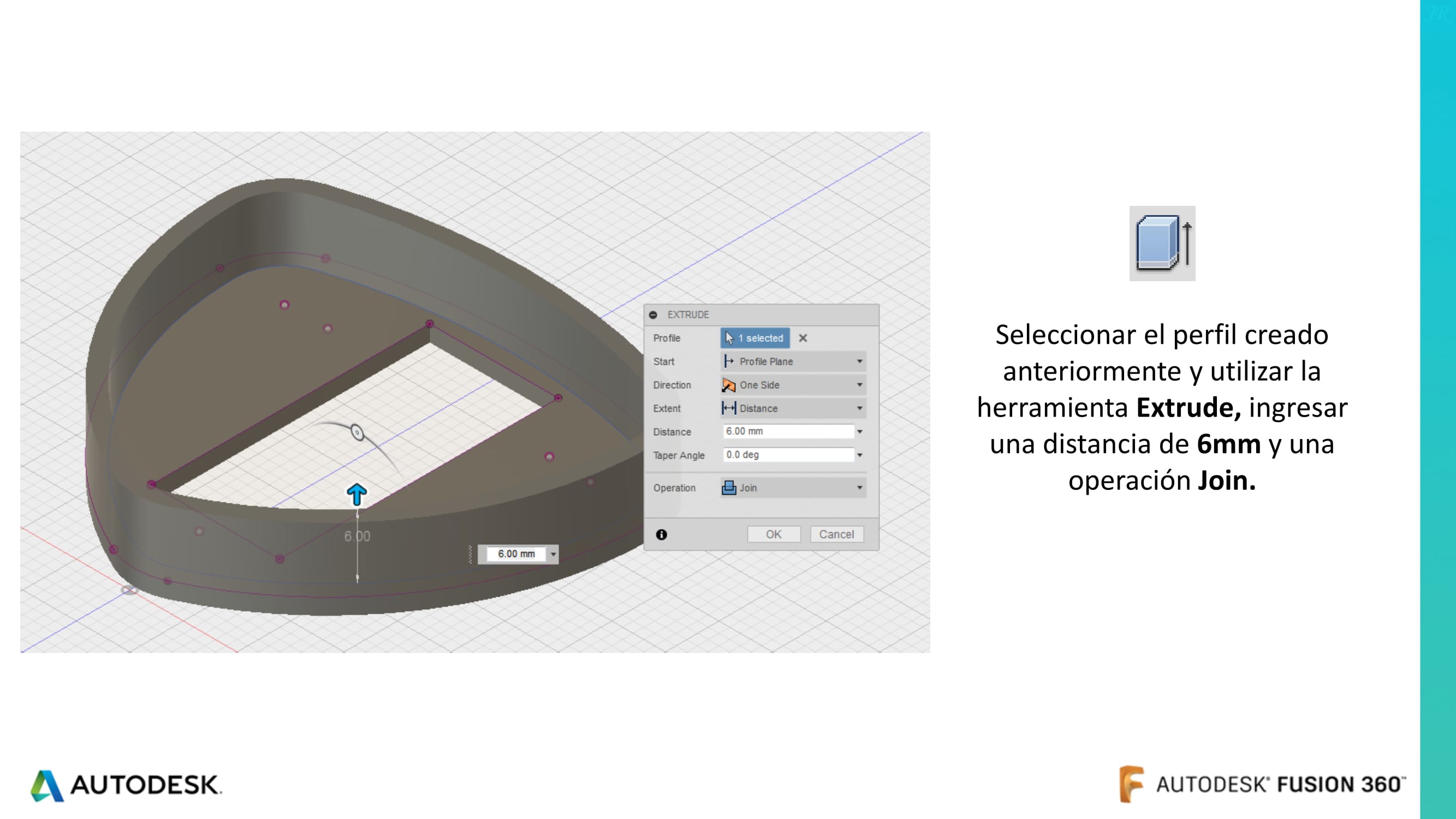This screenshot has width=1456, height=819.
Task: Click the Profile selected toggle button
Action: [x=755, y=337]
